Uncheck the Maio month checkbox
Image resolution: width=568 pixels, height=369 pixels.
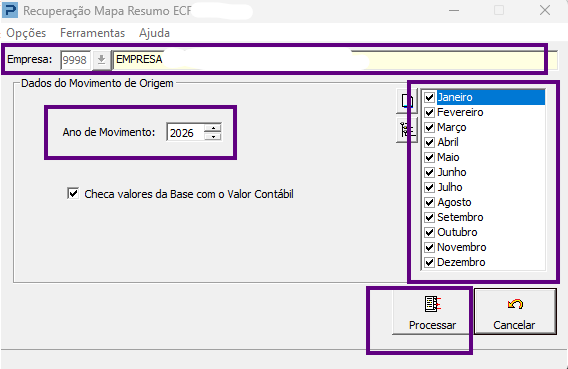pyautogui.click(x=430, y=158)
